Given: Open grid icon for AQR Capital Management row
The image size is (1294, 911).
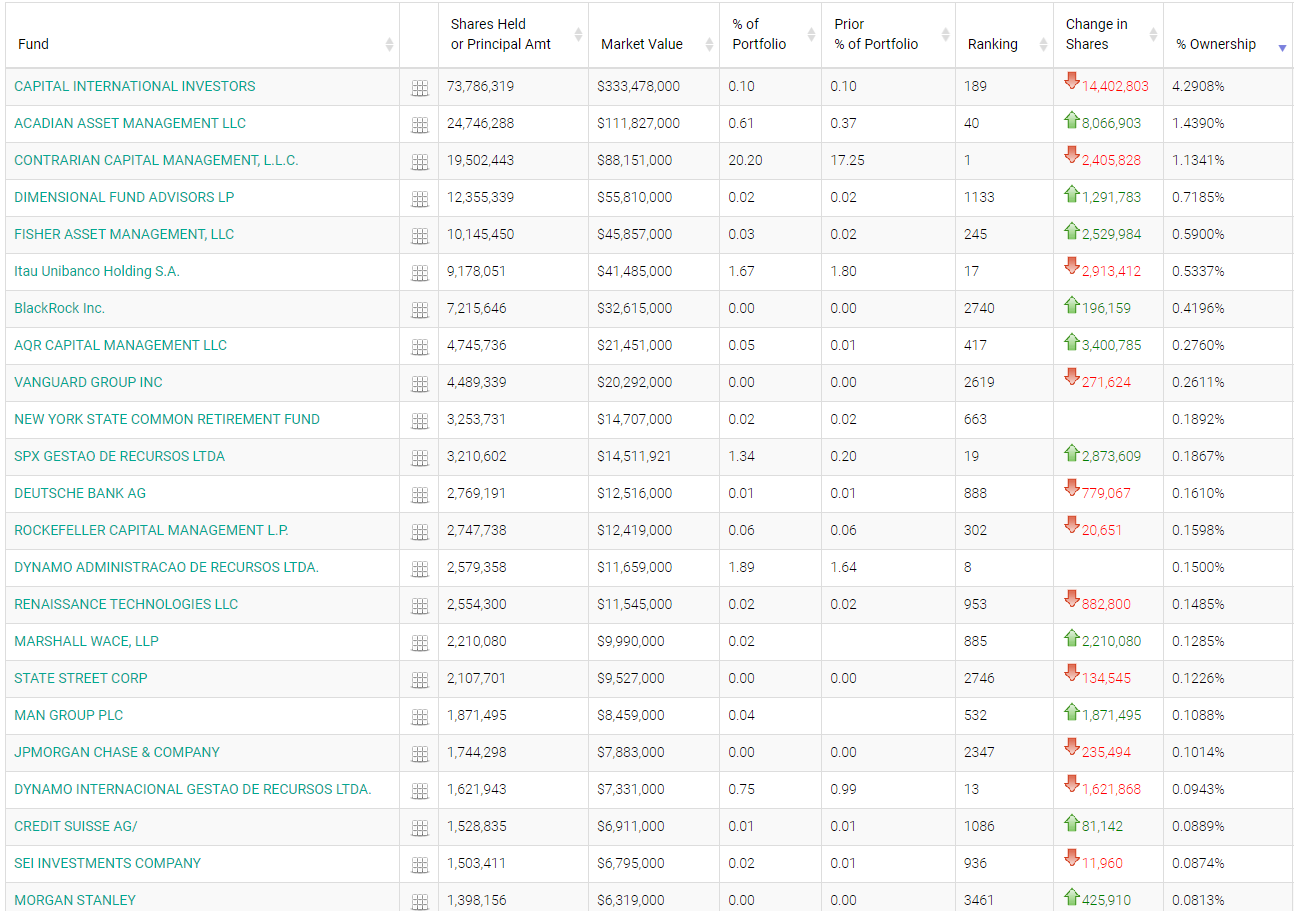Looking at the screenshot, I should pos(420,347).
